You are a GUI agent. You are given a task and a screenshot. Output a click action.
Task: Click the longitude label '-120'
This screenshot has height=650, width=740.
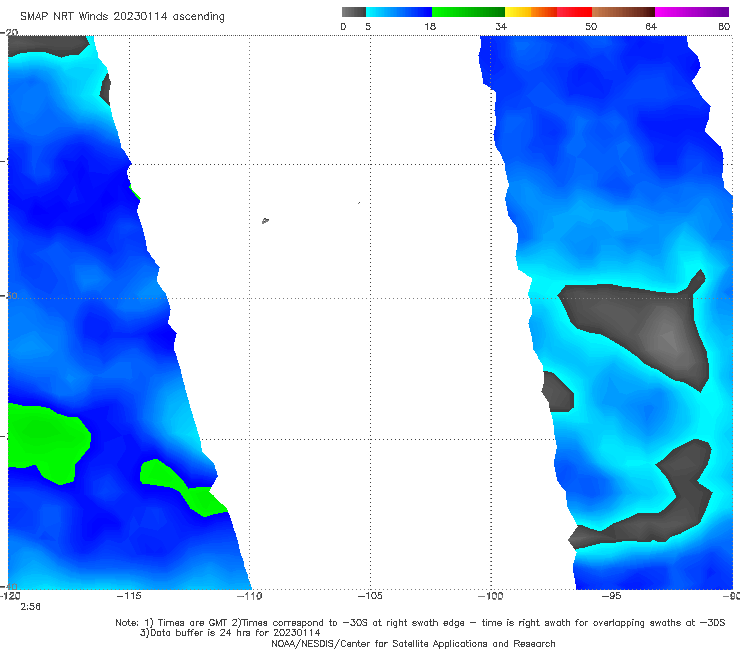point(10,596)
